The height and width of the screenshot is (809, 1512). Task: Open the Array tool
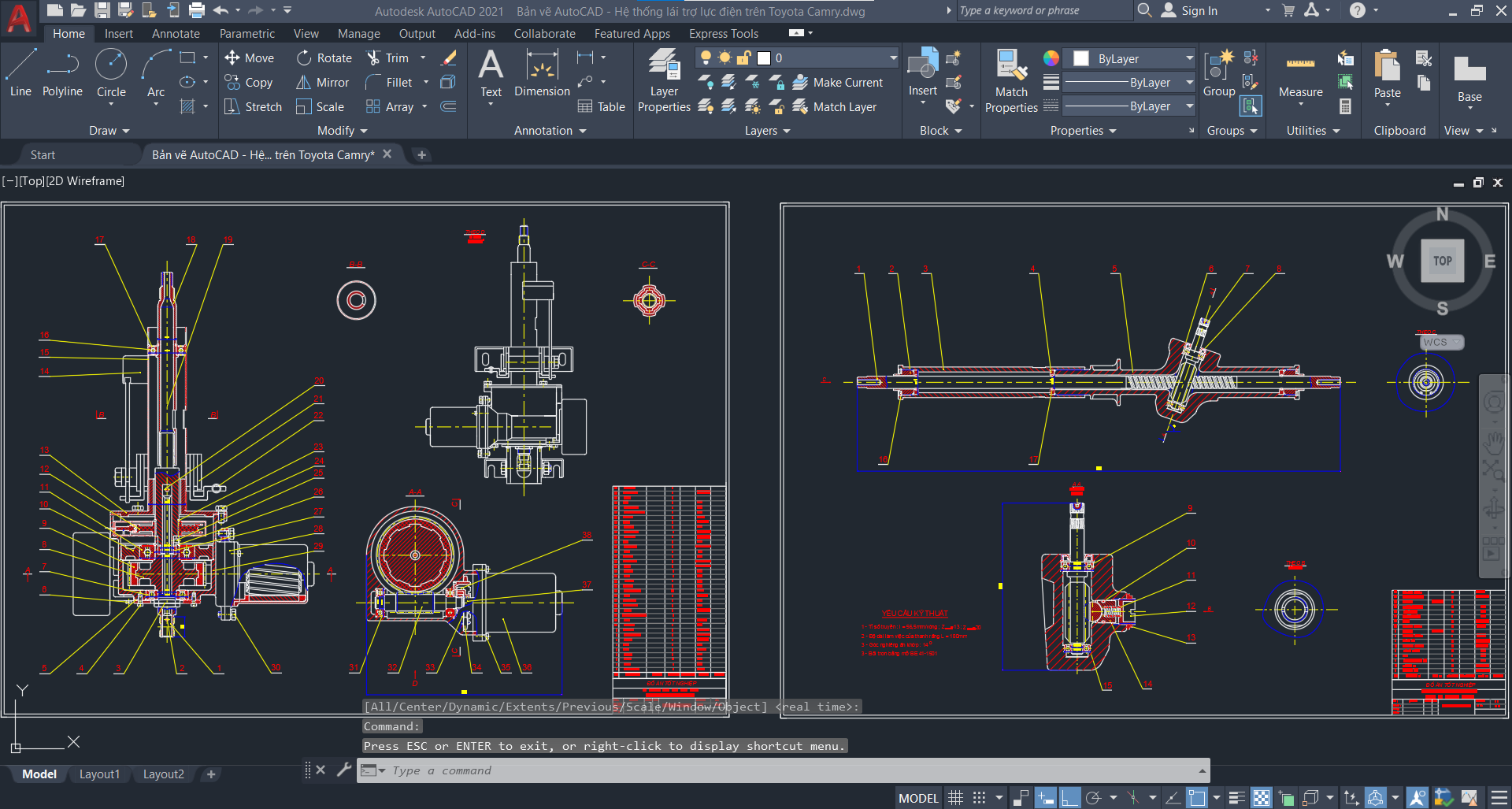(390, 106)
